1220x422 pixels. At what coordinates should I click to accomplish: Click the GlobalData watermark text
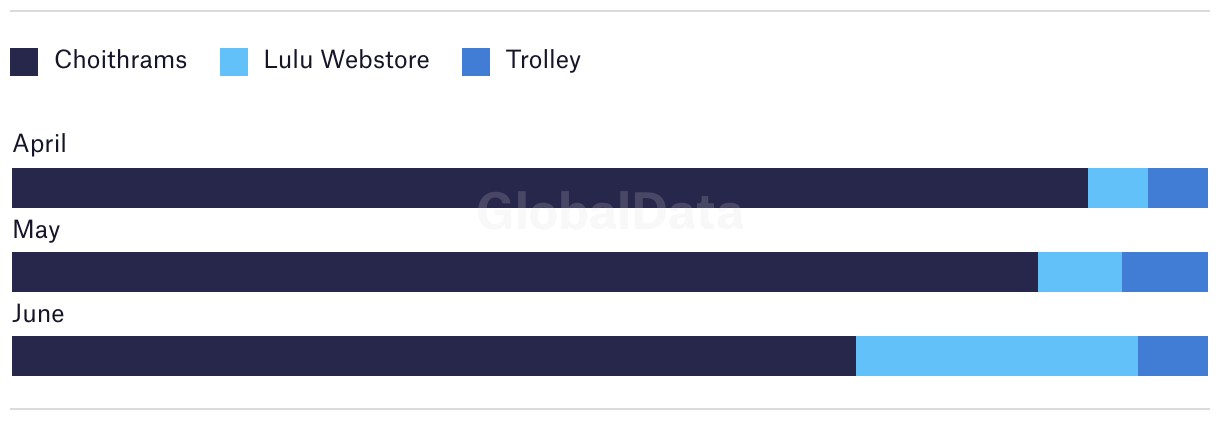click(x=610, y=212)
